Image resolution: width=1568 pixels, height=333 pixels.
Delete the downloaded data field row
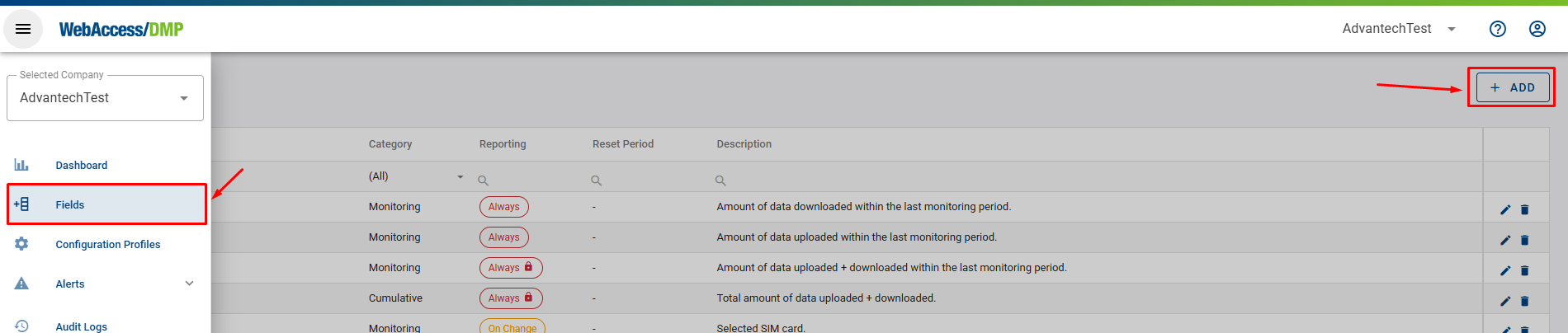(1524, 209)
